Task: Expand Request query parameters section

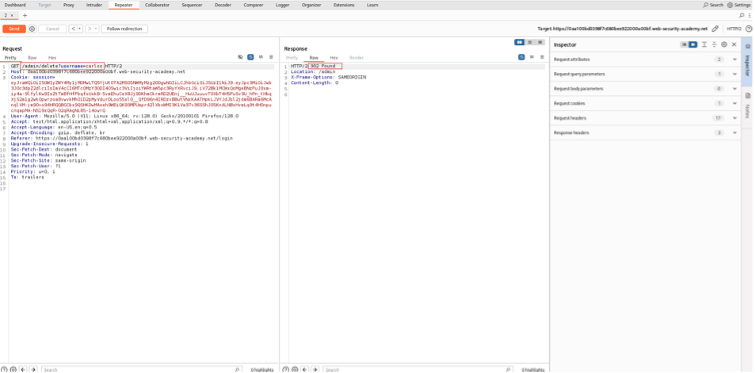Action: pos(645,74)
